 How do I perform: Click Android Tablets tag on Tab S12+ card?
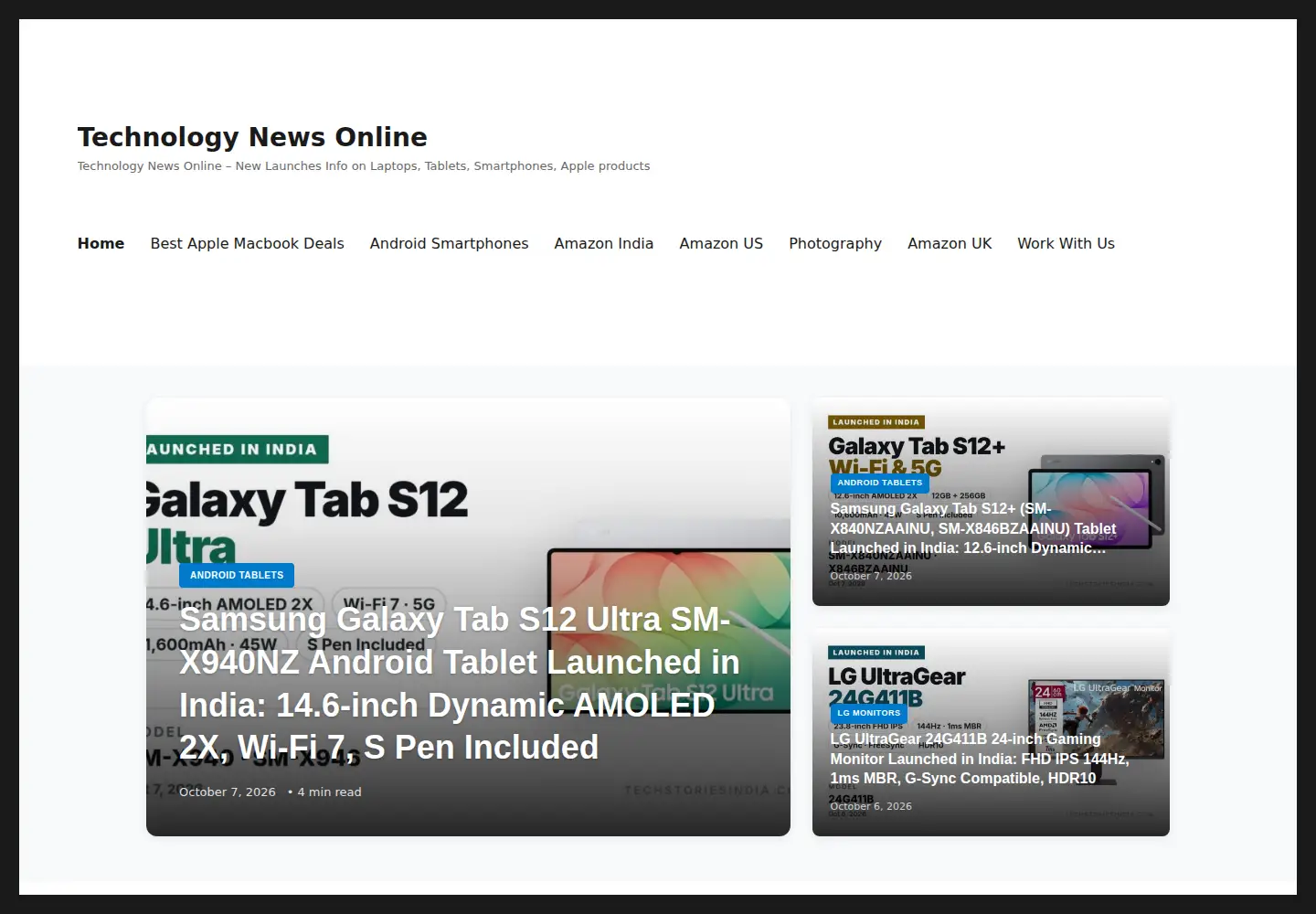click(879, 483)
